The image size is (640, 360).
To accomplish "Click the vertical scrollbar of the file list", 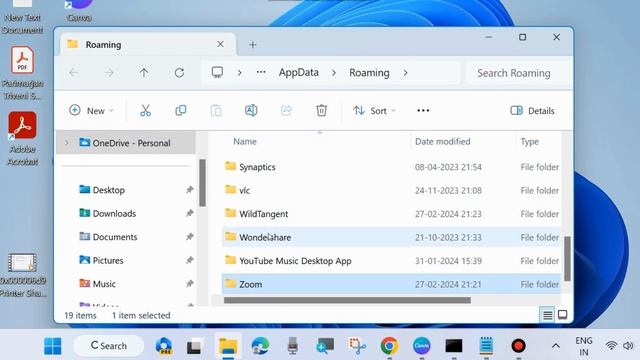I will (x=567, y=259).
